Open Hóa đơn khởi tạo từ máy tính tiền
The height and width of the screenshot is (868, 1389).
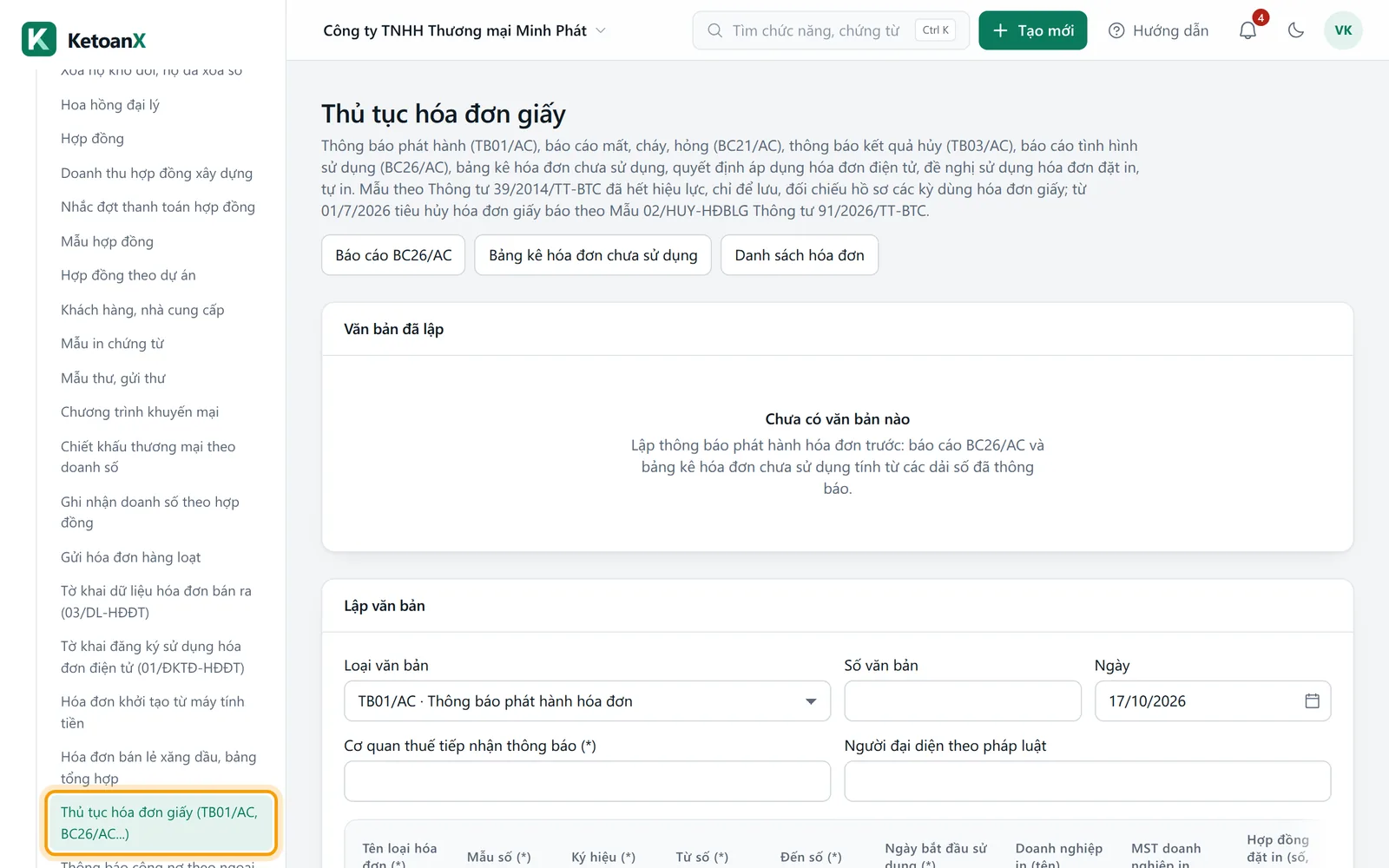coord(152,713)
